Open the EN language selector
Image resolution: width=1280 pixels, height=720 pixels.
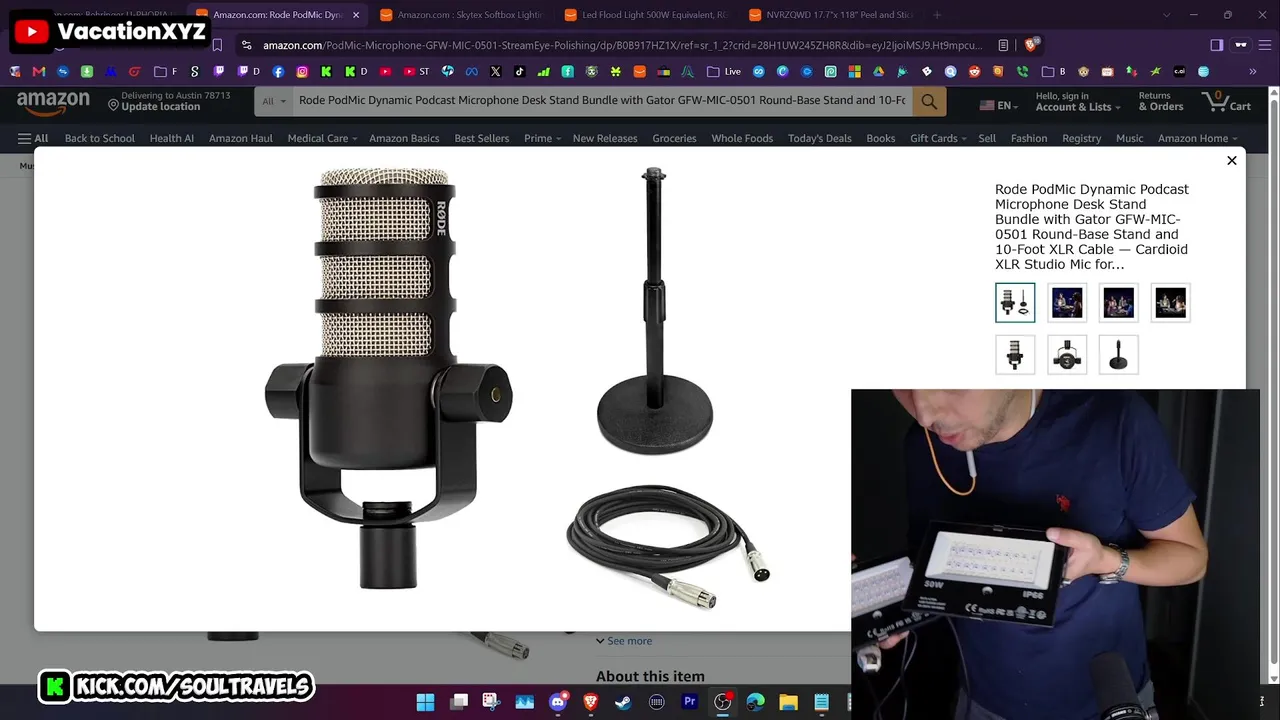coord(997,105)
